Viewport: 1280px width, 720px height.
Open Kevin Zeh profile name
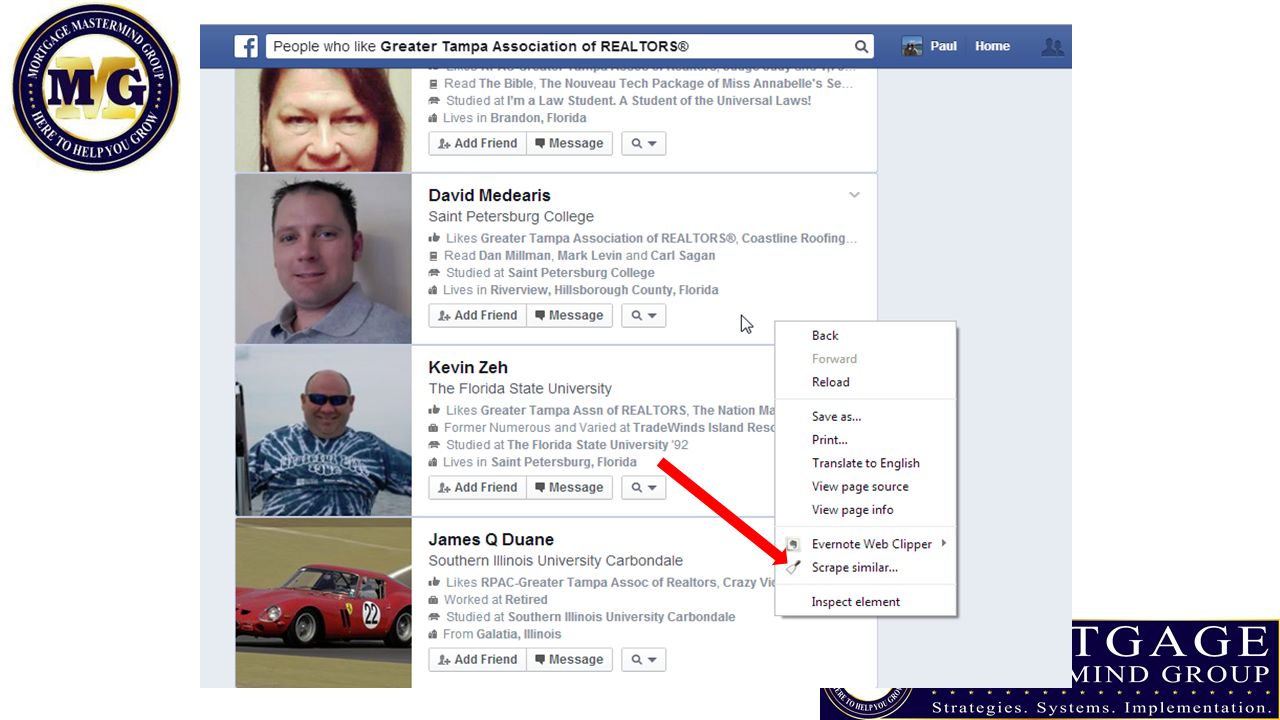coord(468,367)
